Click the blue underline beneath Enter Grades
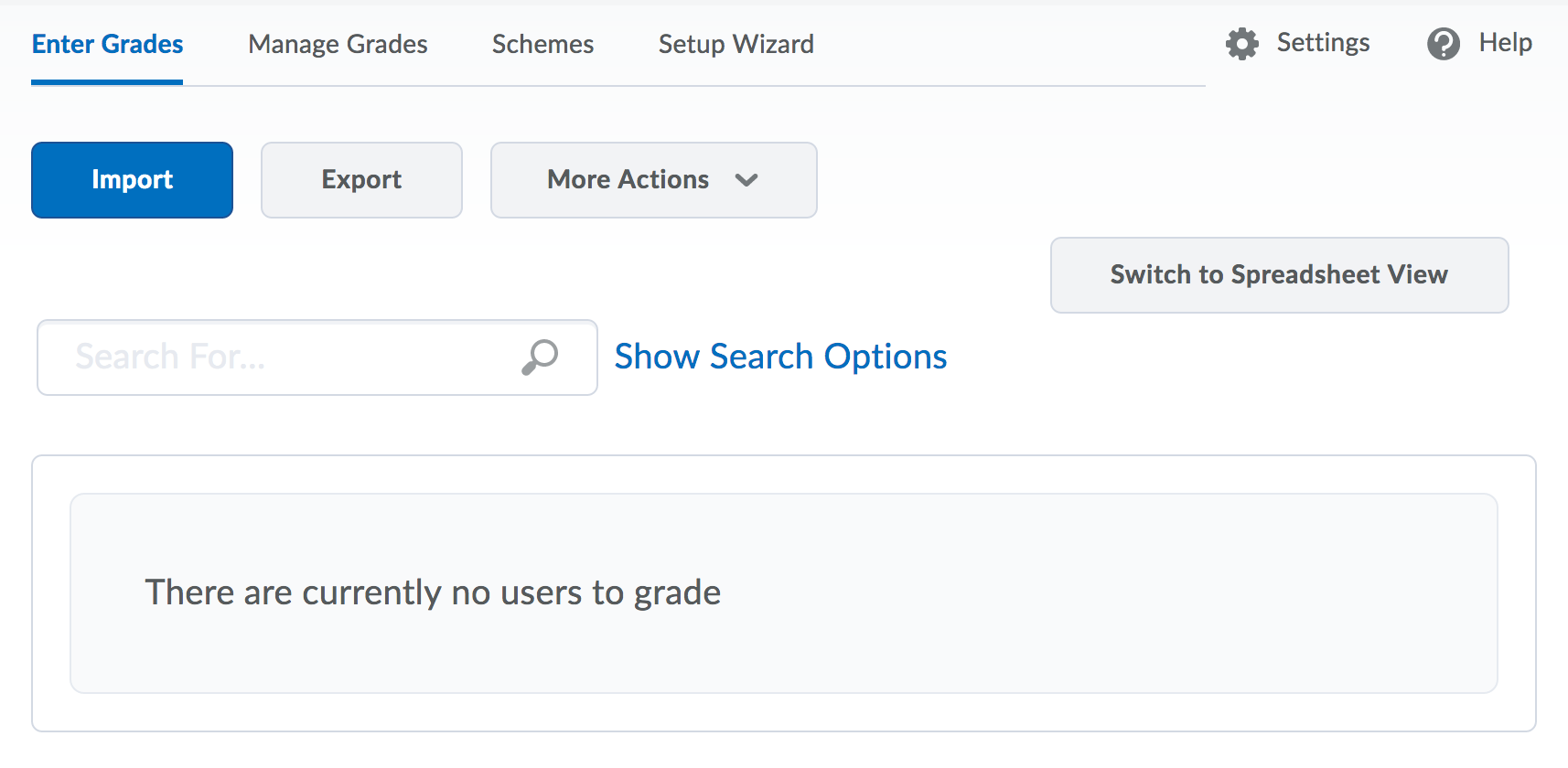This screenshot has width=1568, height=768. click(107, 82)
